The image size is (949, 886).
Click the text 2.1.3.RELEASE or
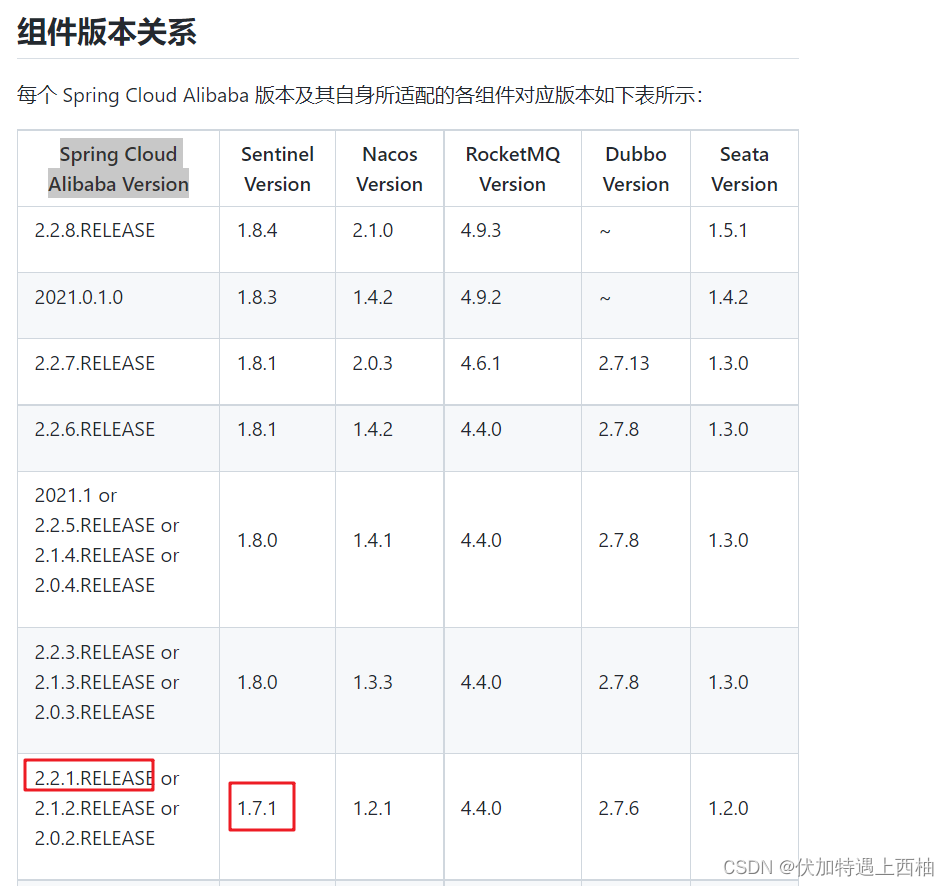(107, 683)
